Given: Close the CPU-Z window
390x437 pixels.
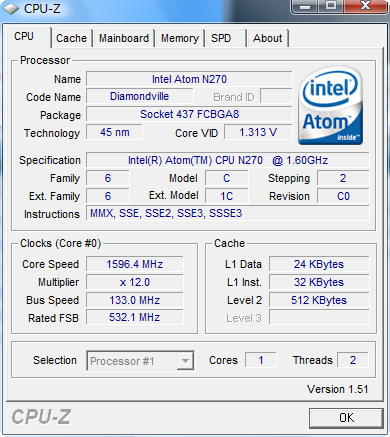Looking at the screenshot, I should pyautogui.click(x=365, y=6).
